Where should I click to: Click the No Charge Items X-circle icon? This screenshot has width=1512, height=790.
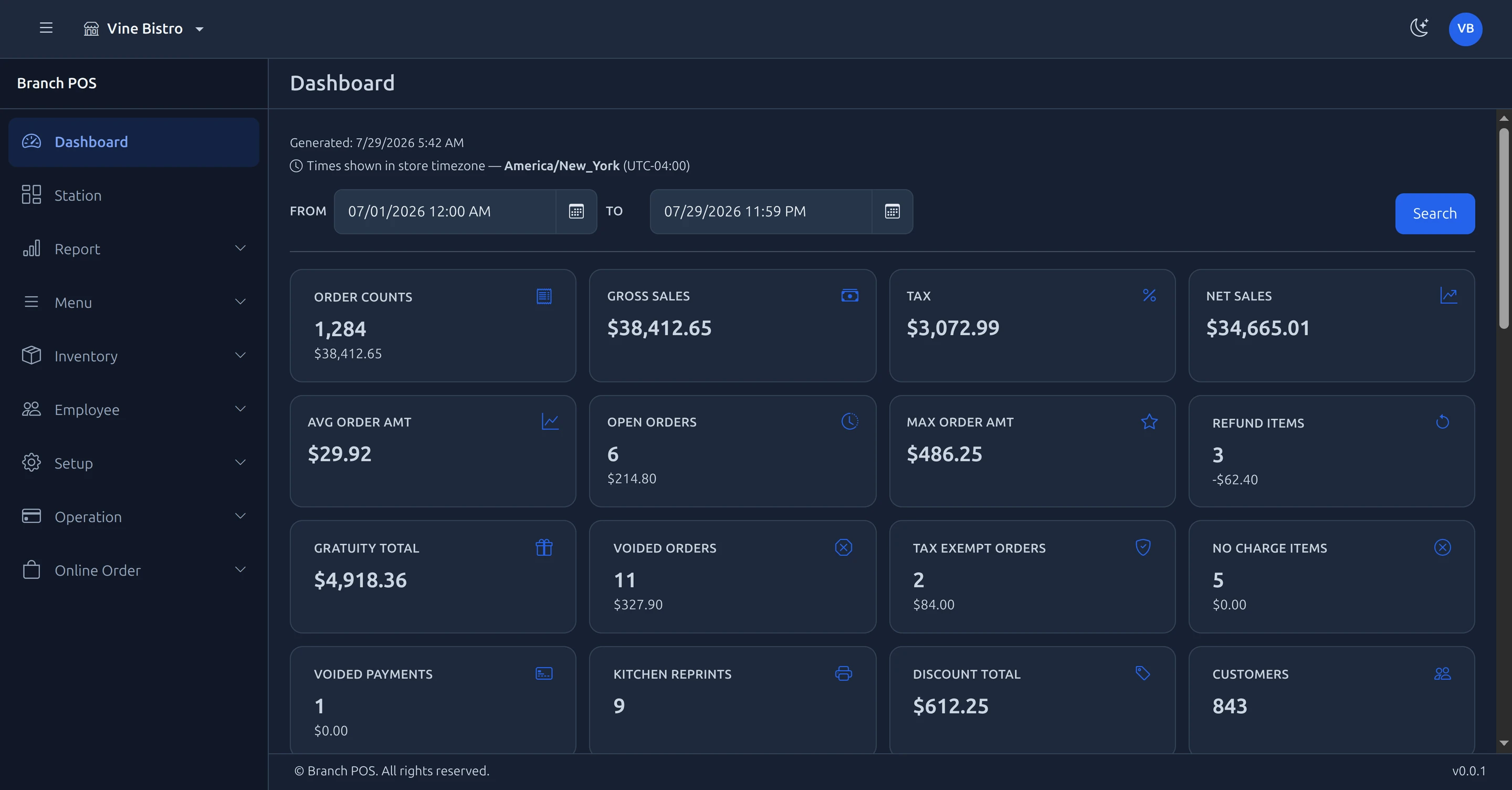(1443, 547)
